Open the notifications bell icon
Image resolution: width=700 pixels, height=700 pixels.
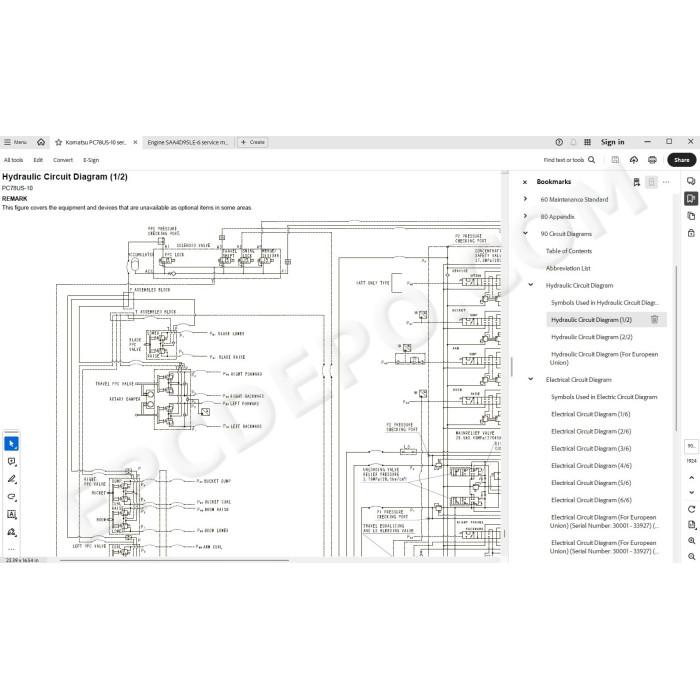(573, 142)
